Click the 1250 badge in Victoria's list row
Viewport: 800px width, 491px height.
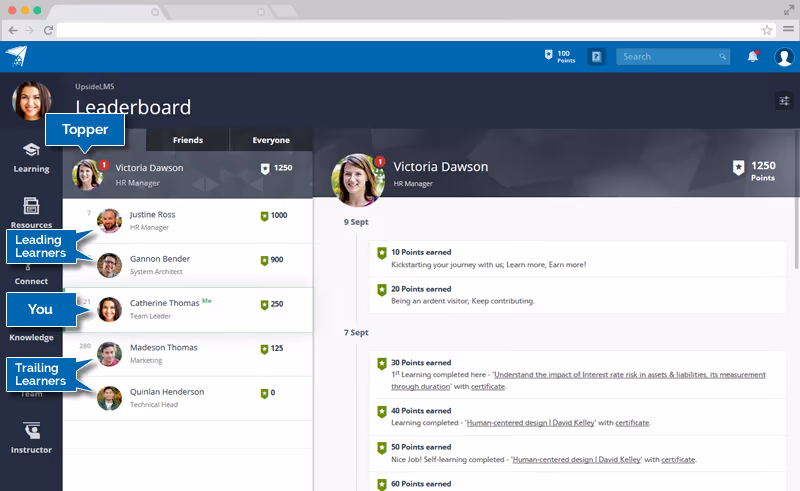277,168
